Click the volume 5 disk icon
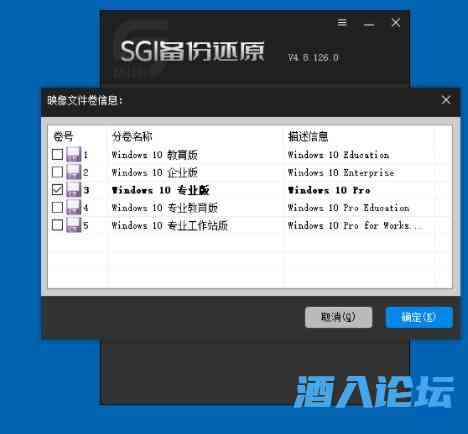Screen dimensions: 468x434 pyautogui.click(x=74, y=225)
